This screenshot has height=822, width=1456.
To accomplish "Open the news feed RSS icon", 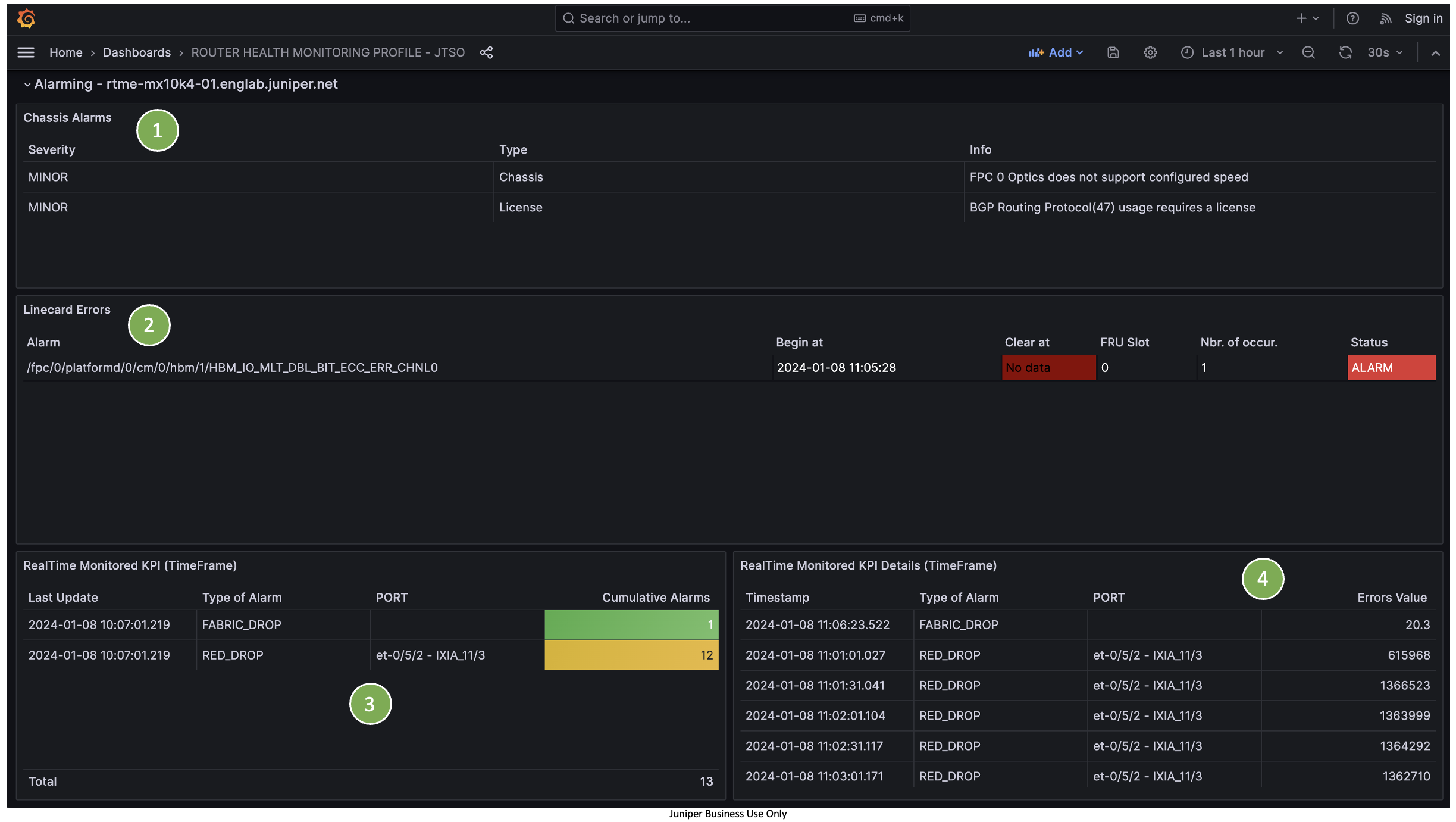I will (x=1385, y=18).
